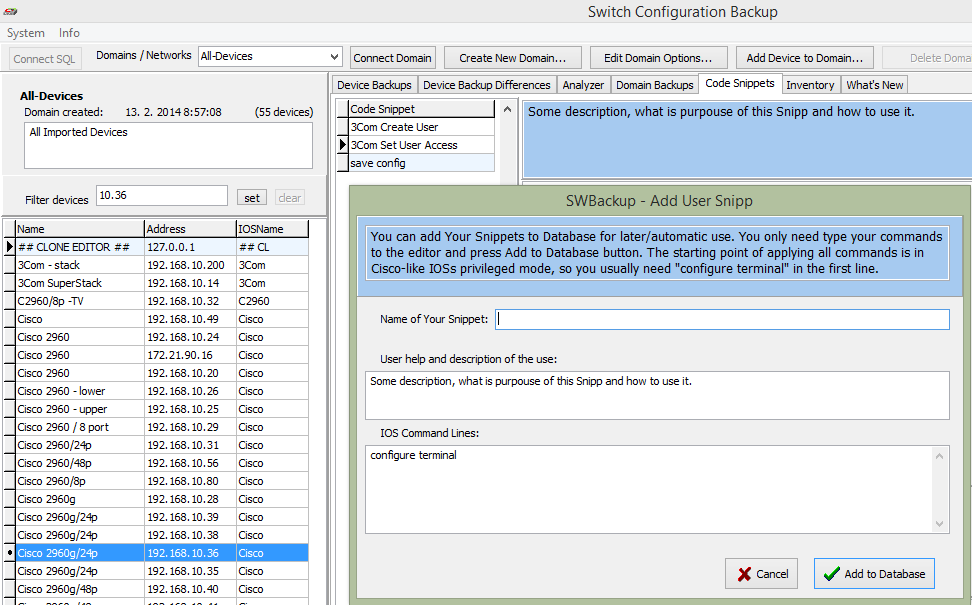Open the Domain Backups tab
Screen dimensions: 972x605
pos(655,85)
